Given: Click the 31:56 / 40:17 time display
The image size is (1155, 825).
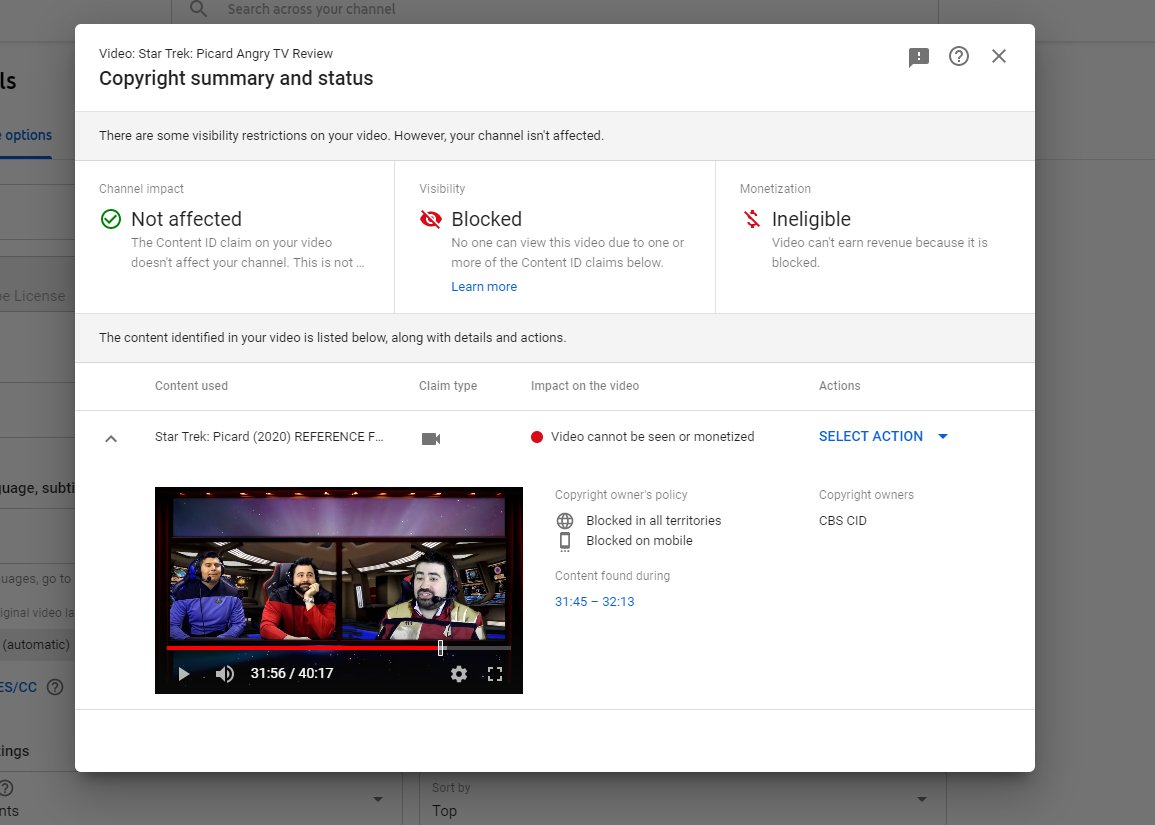Looking at the screenshot, I should click(292, 673).
